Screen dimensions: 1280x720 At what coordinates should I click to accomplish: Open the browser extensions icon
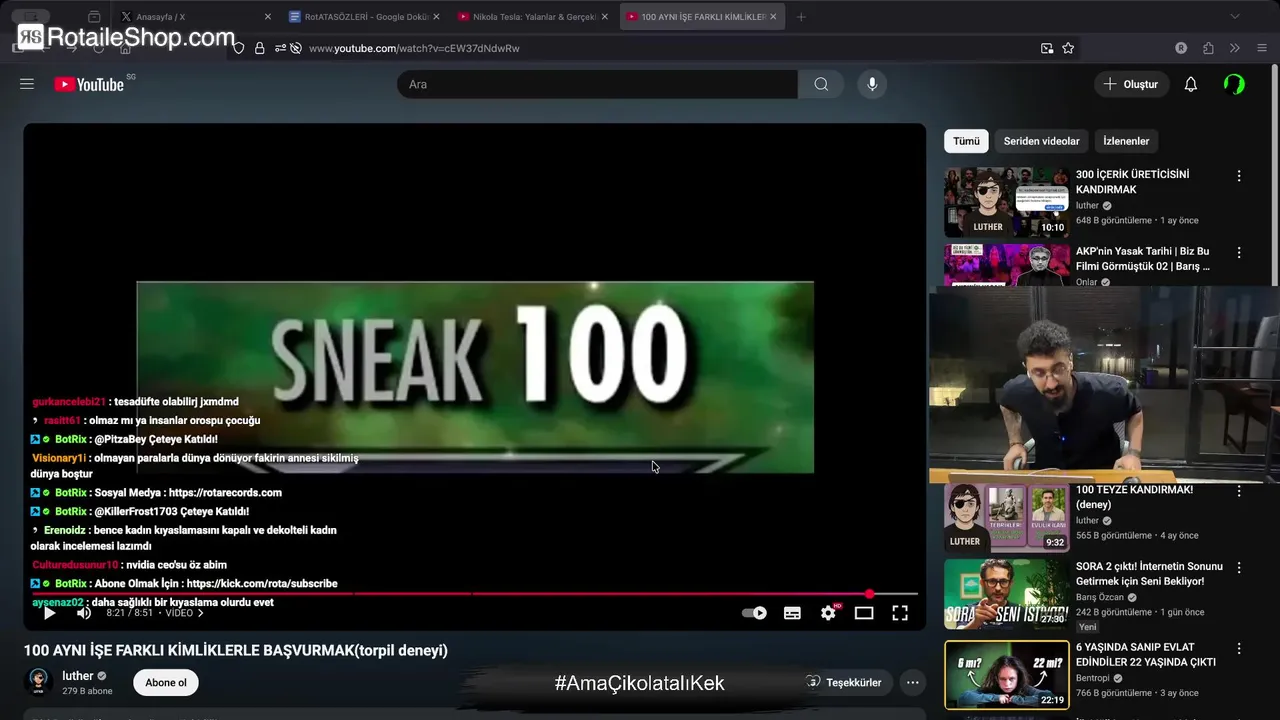(1208, 48)
